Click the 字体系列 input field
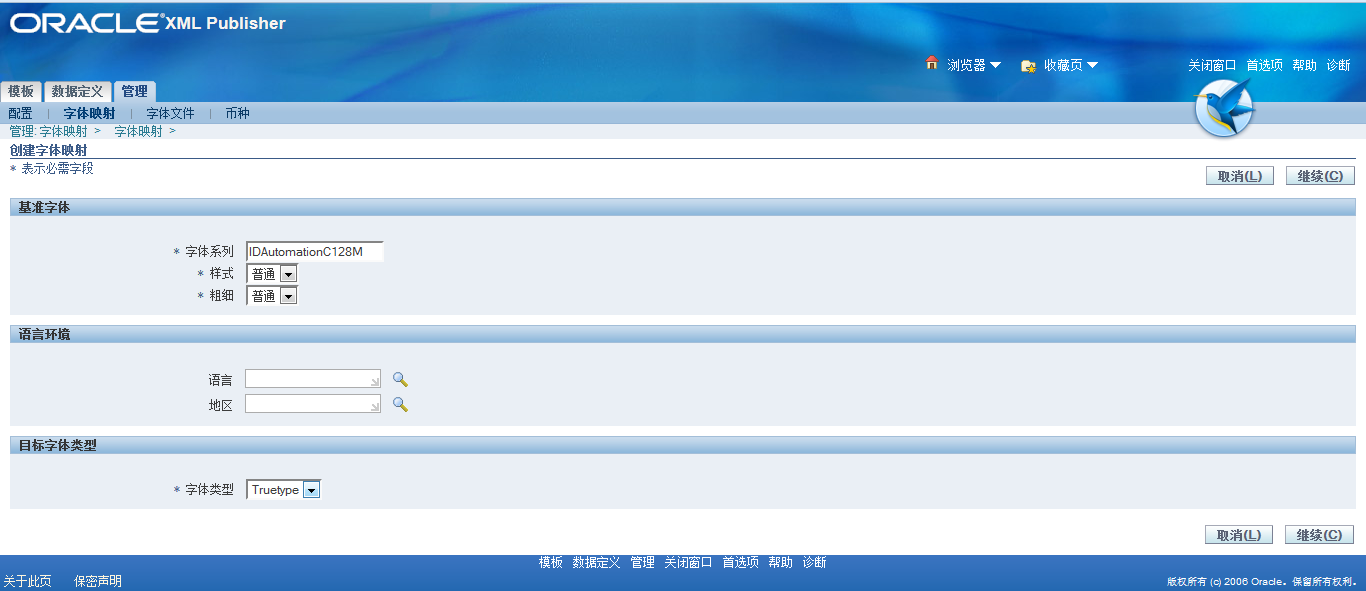The height and width of the screenshot is (591, 1366). click(314, 252)
